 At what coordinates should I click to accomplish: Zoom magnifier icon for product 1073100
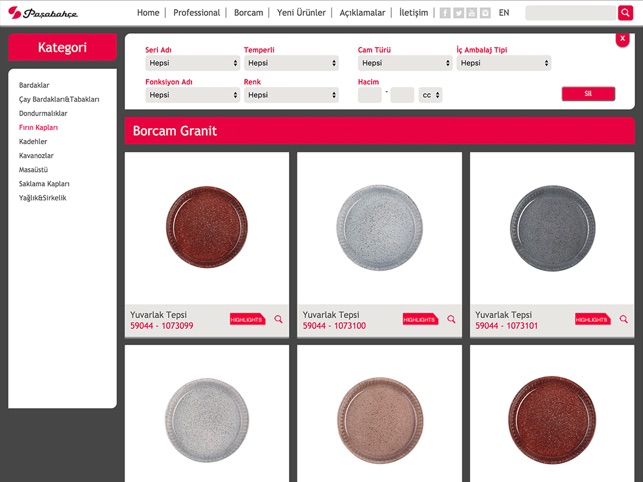click(451, 319)
